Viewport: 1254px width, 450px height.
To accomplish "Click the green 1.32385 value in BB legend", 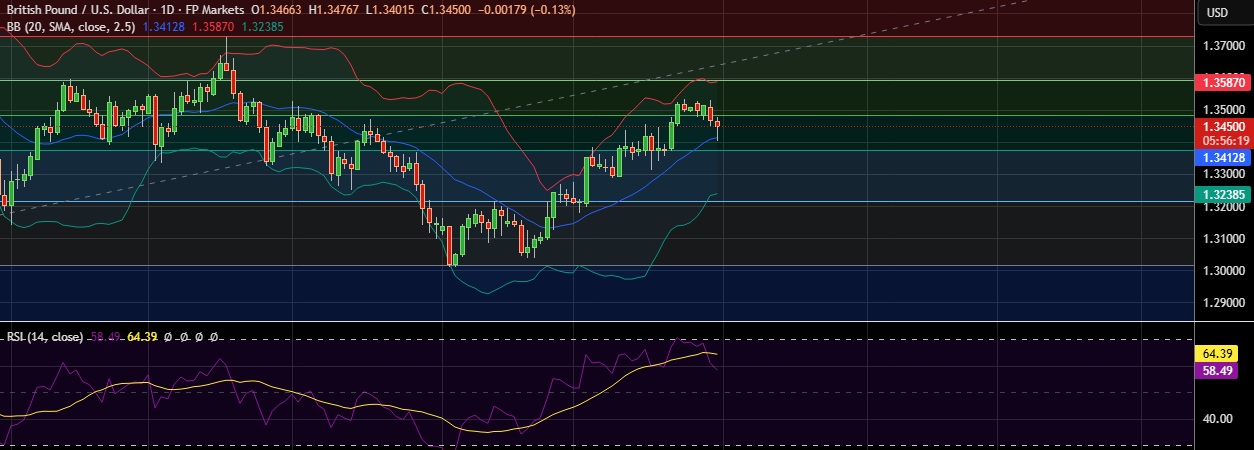I will click(x=262, y=27).
